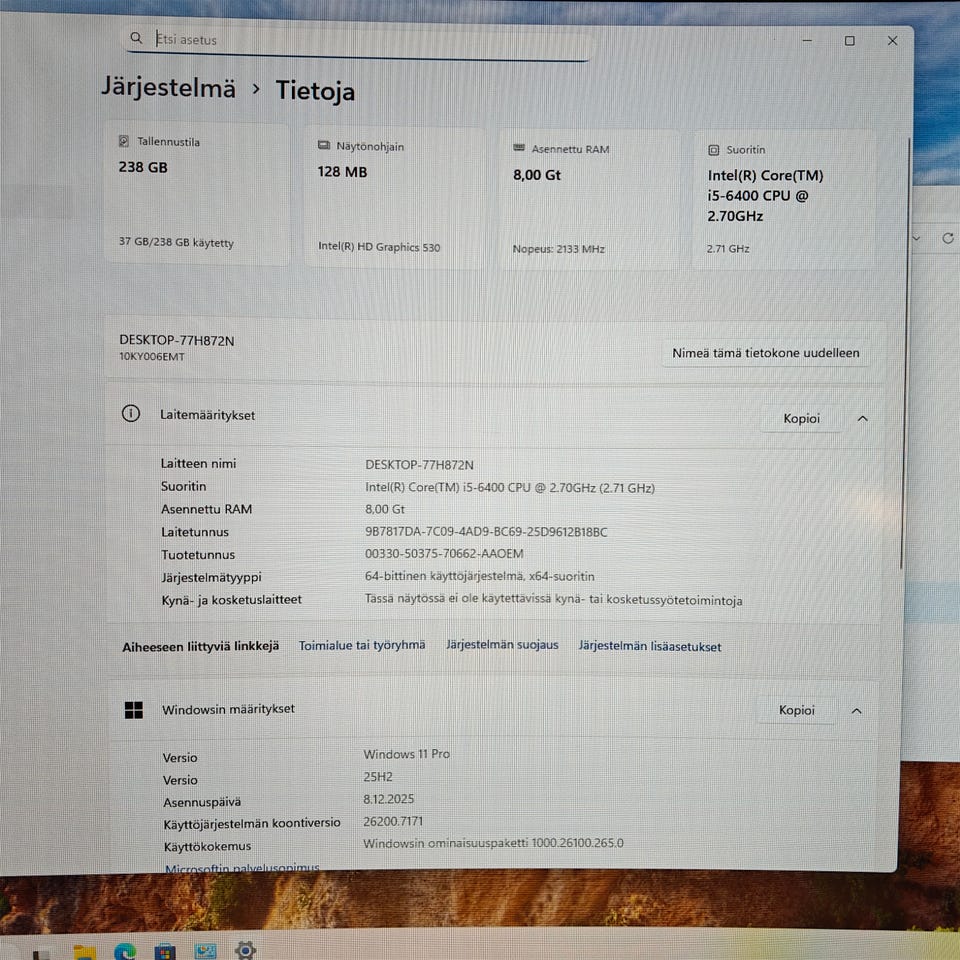Open Järjestelmän suojaus link
Screen dimensions: 960x960
(x=502, y=645)
